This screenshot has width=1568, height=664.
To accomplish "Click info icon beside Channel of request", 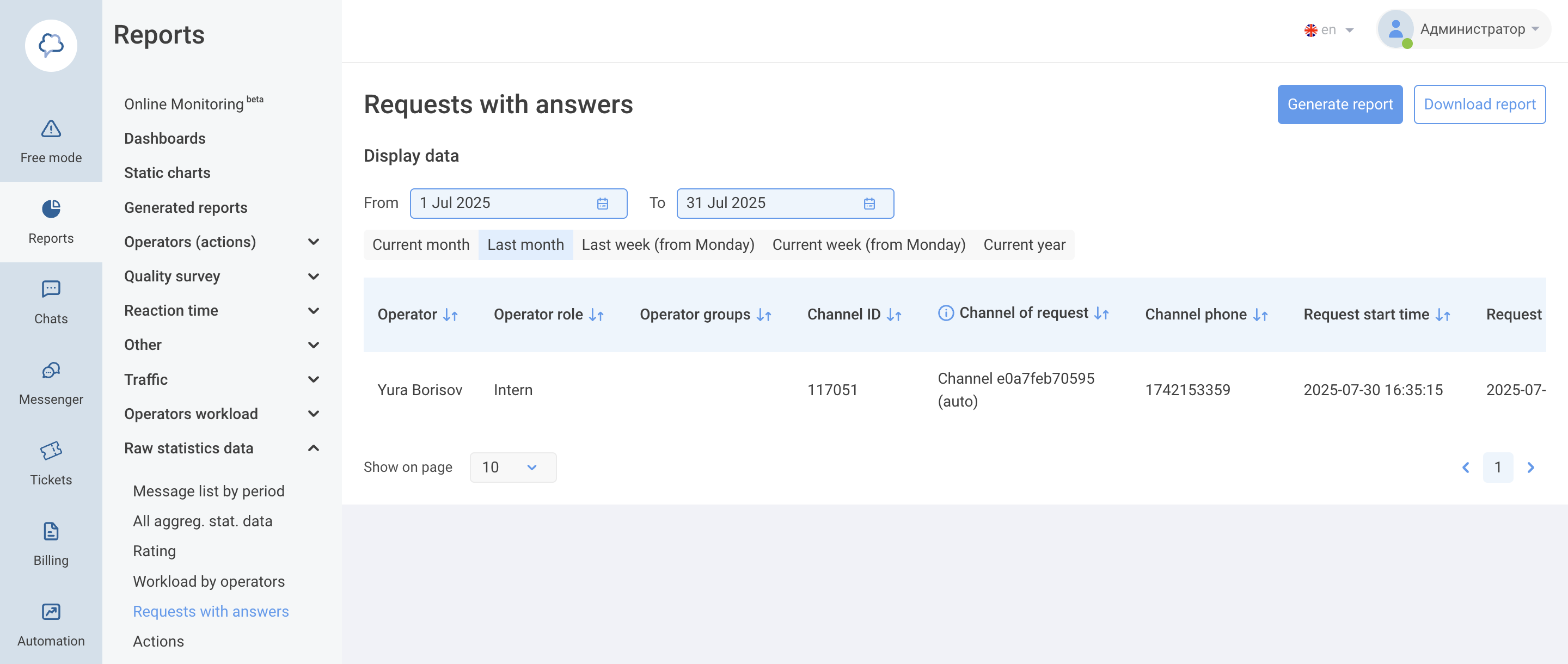I will tap(946, 313).
